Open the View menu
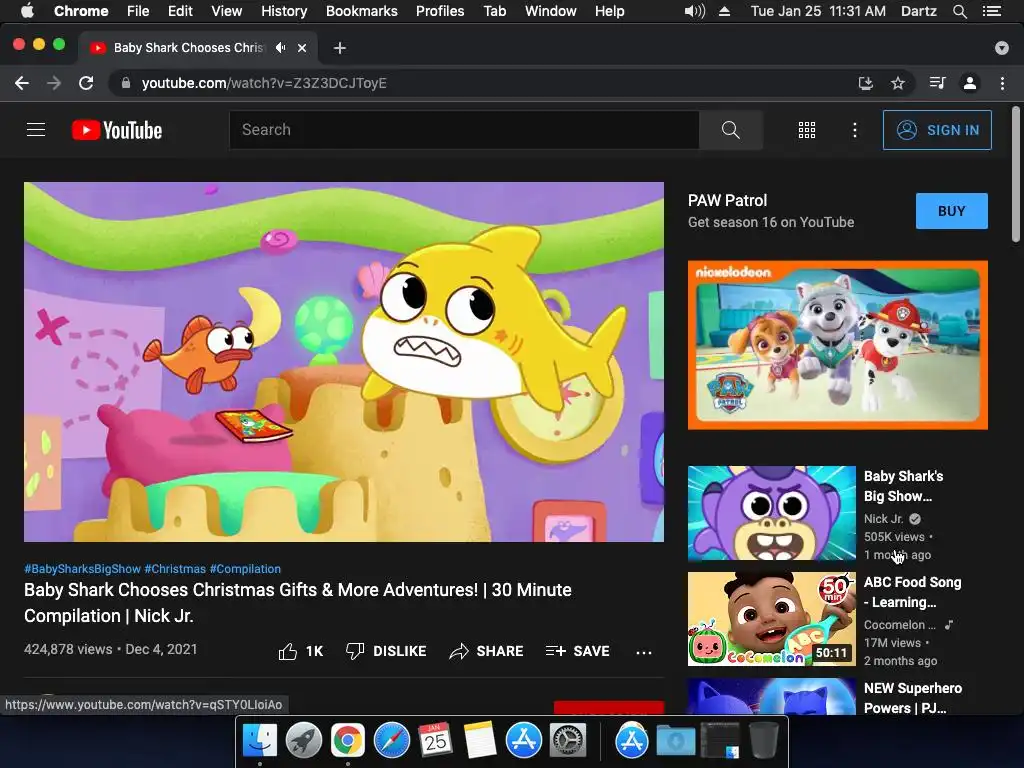Viewport: 1024px width, 768px height. [x=227, y=11]
